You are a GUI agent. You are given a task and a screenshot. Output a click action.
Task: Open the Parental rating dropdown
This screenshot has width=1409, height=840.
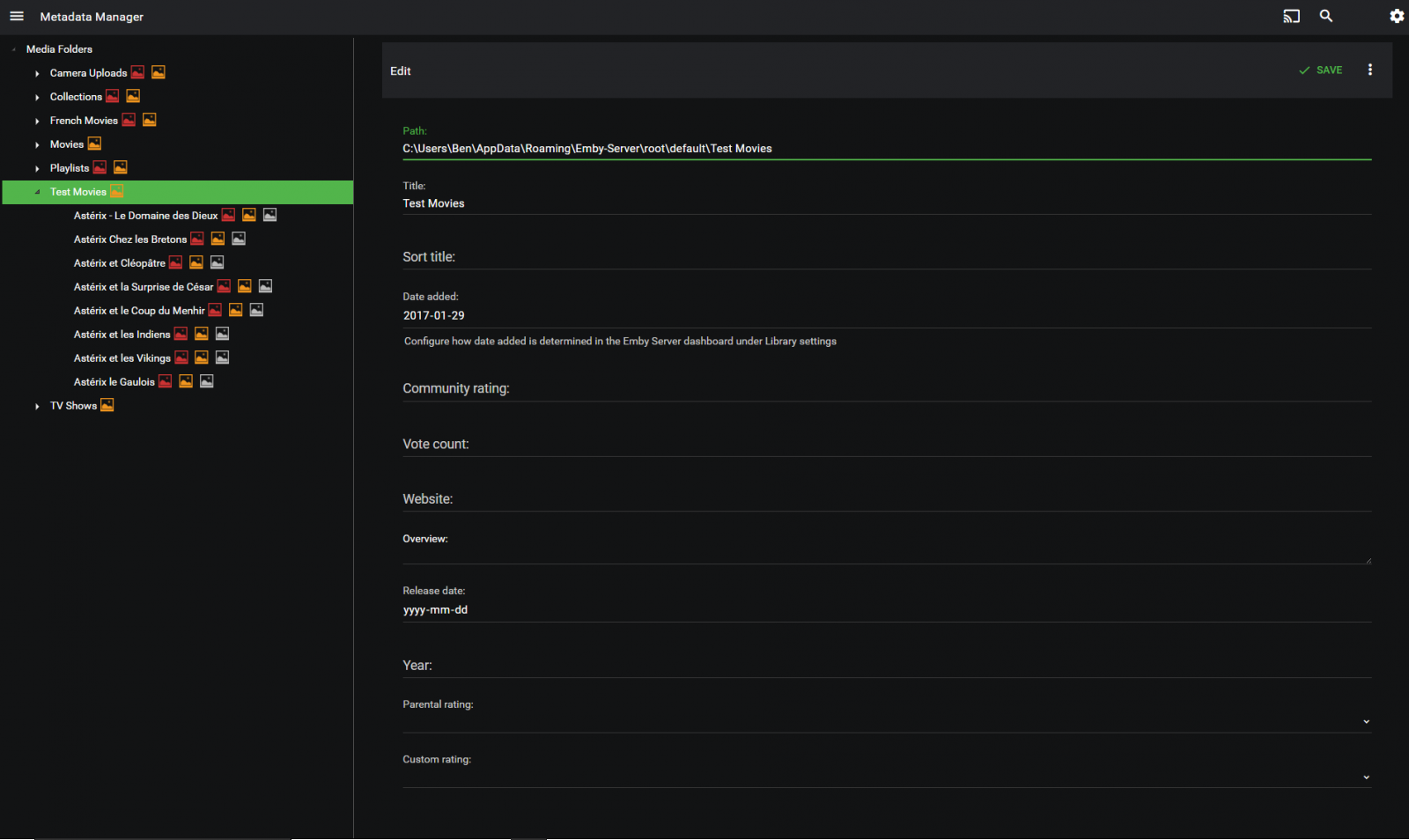1366,721
